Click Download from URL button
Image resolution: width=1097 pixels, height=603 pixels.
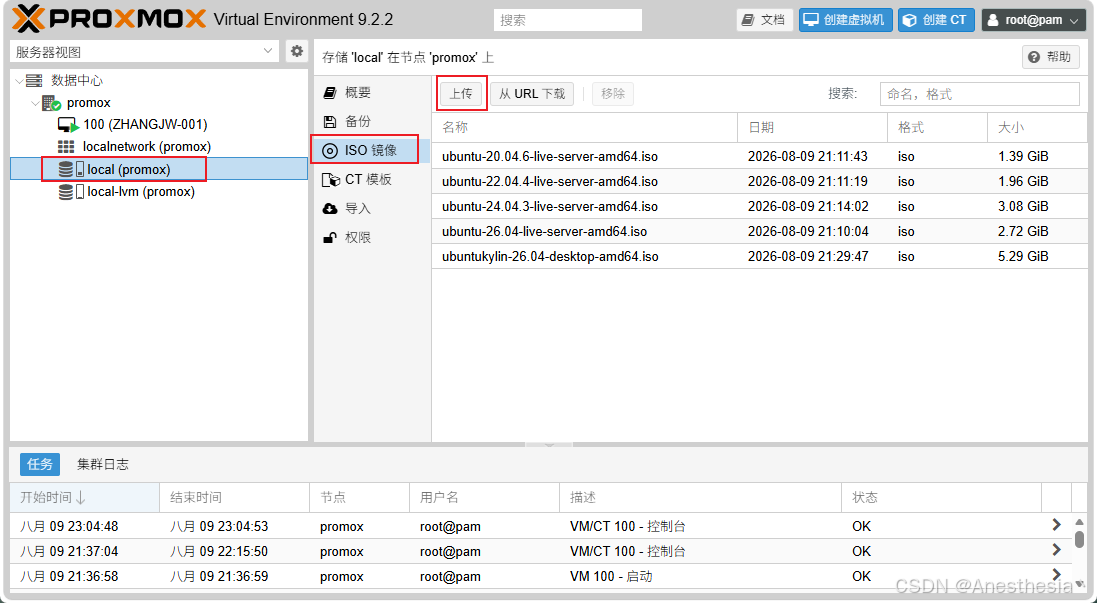click(x=532, y=94)
